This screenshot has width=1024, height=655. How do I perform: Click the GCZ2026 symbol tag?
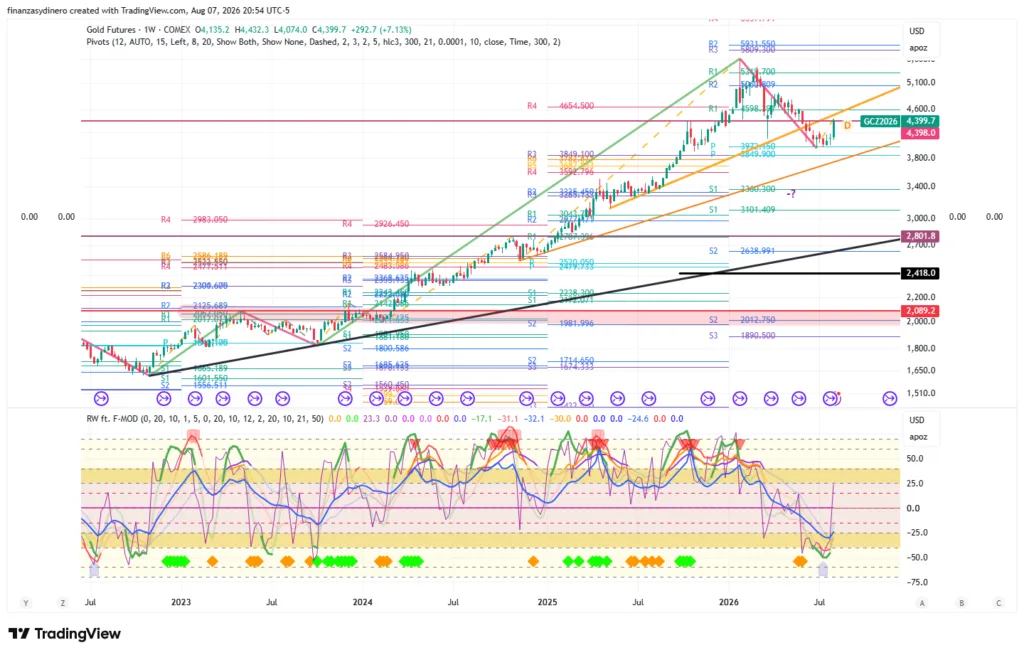click(880, 121)
